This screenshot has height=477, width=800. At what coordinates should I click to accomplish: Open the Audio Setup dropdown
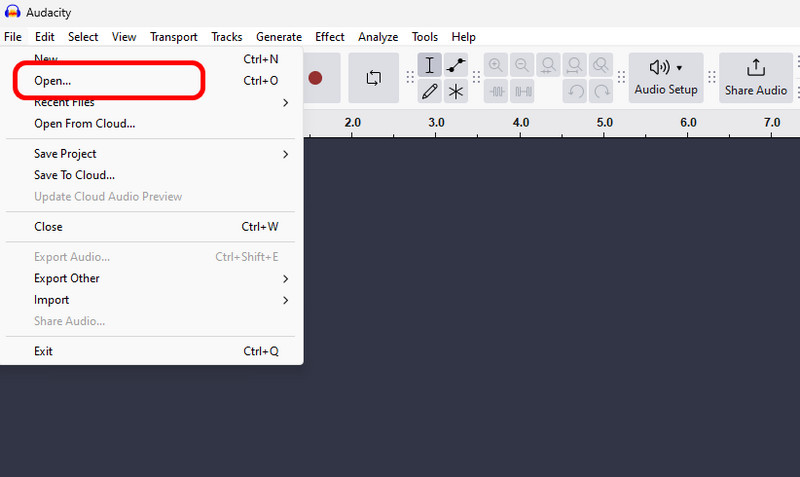pyautogui.click(x=666, y=78)
